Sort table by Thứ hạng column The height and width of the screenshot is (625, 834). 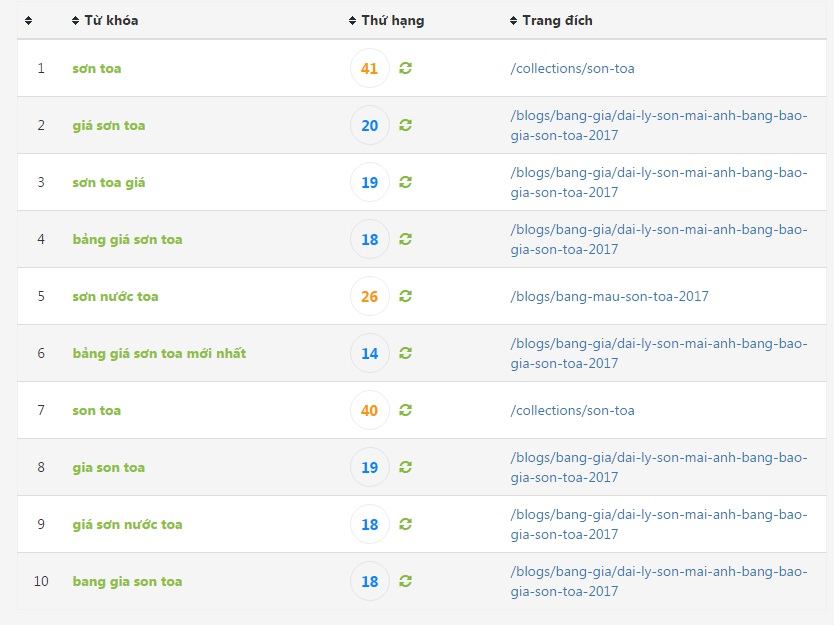point(387,20)
